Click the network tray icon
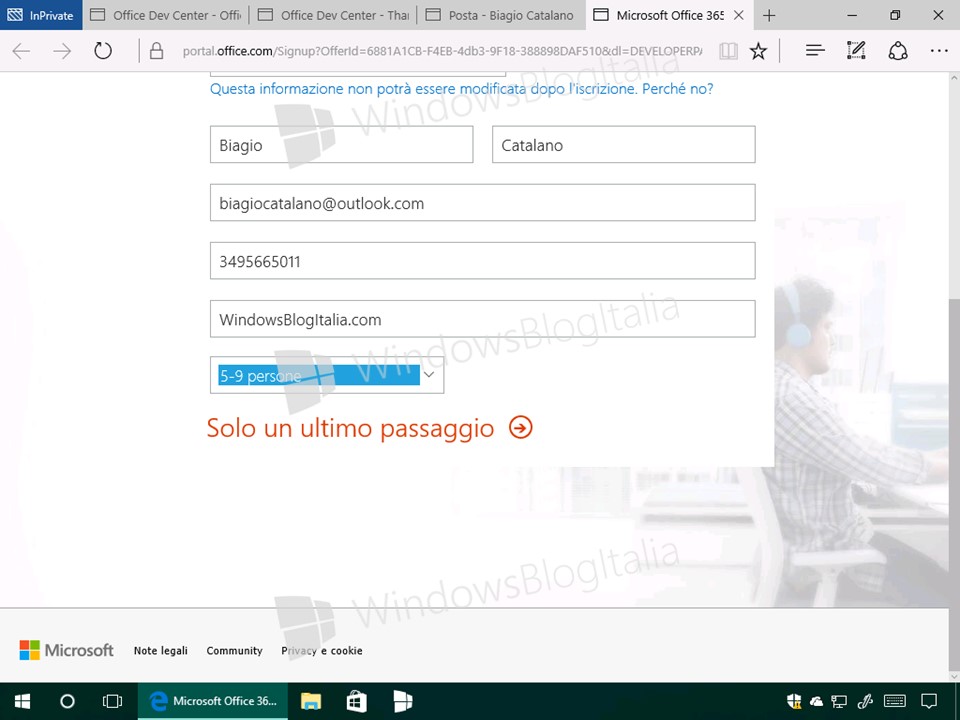Screen dimensions: 960x720 (x=839, y=702)
